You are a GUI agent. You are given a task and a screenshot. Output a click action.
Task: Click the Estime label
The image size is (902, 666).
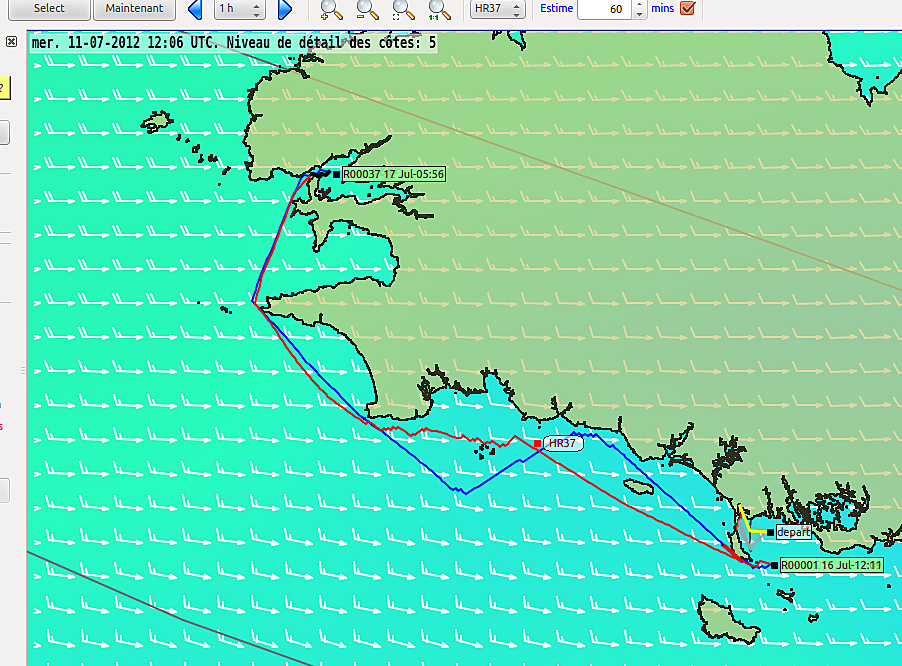(x=556, y=9)
